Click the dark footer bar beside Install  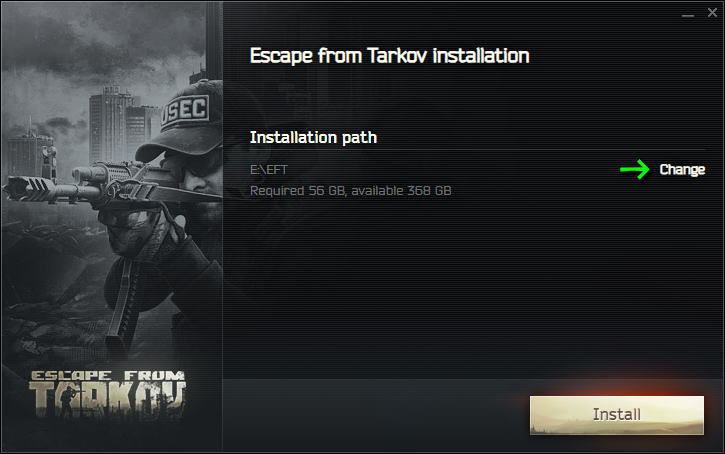[x=375, y=415]
